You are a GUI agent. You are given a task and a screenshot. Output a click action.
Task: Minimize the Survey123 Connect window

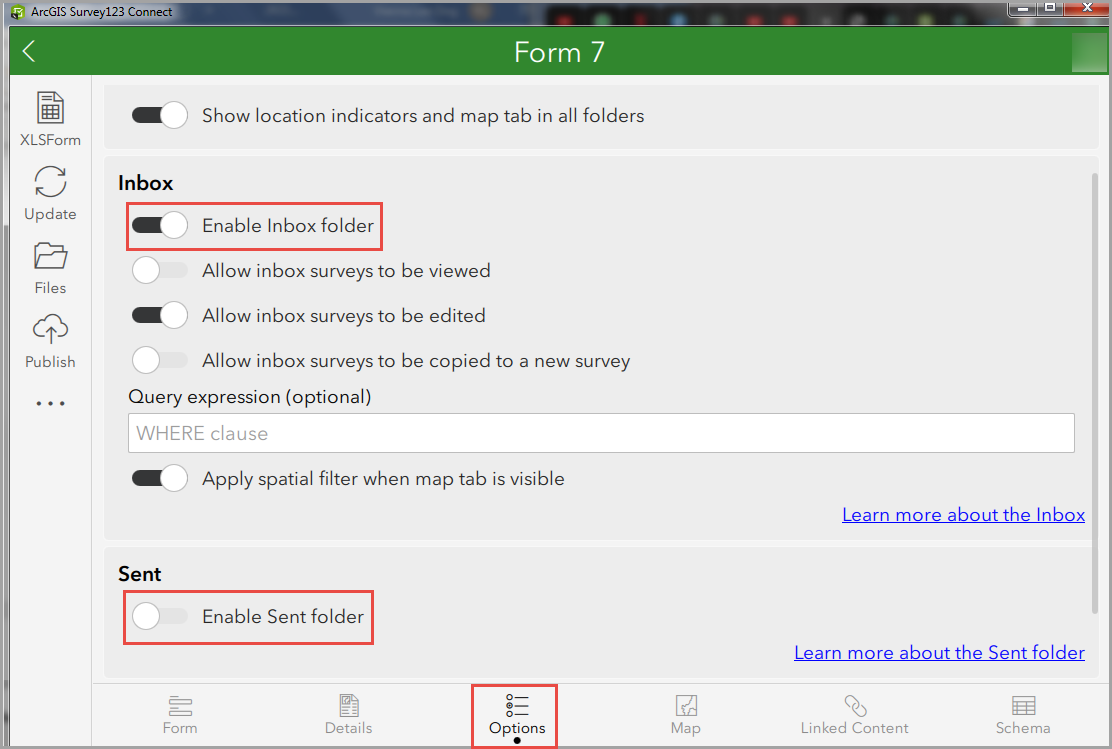(x=1023, y=9)
